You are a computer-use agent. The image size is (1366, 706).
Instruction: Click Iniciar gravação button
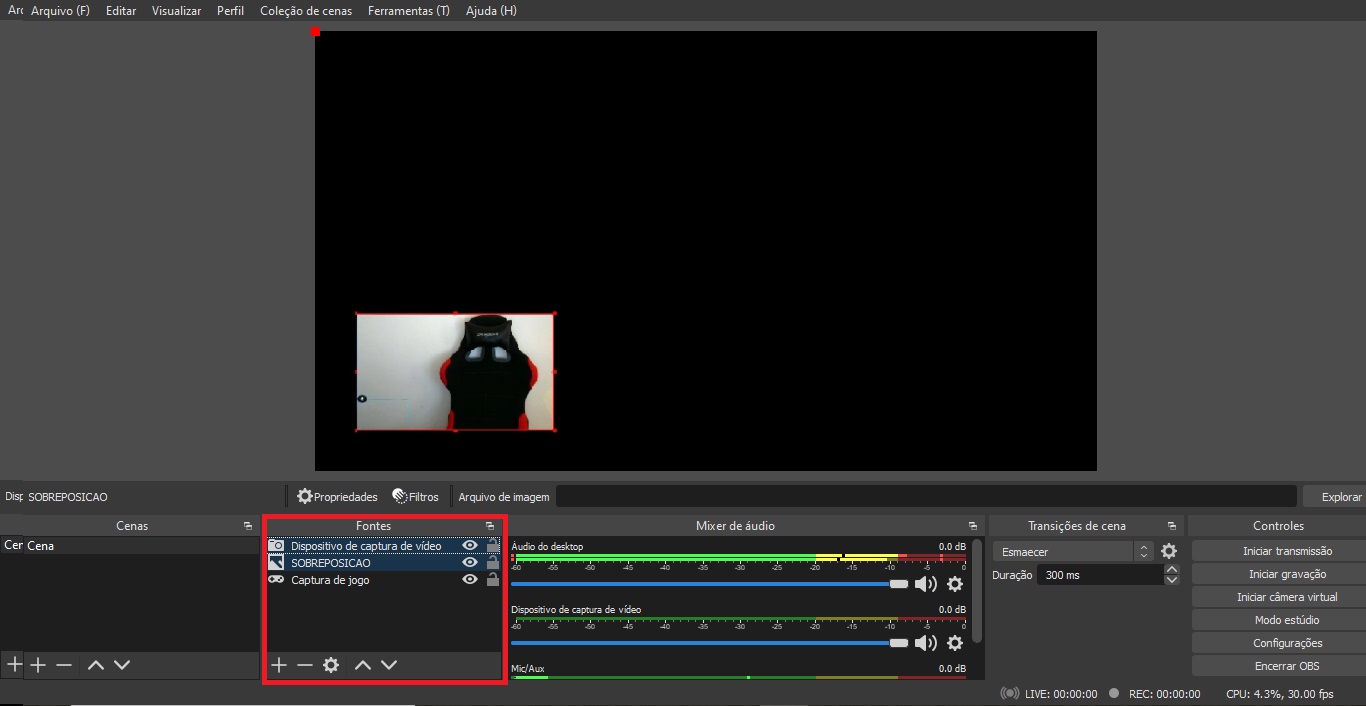point(1287,574)
